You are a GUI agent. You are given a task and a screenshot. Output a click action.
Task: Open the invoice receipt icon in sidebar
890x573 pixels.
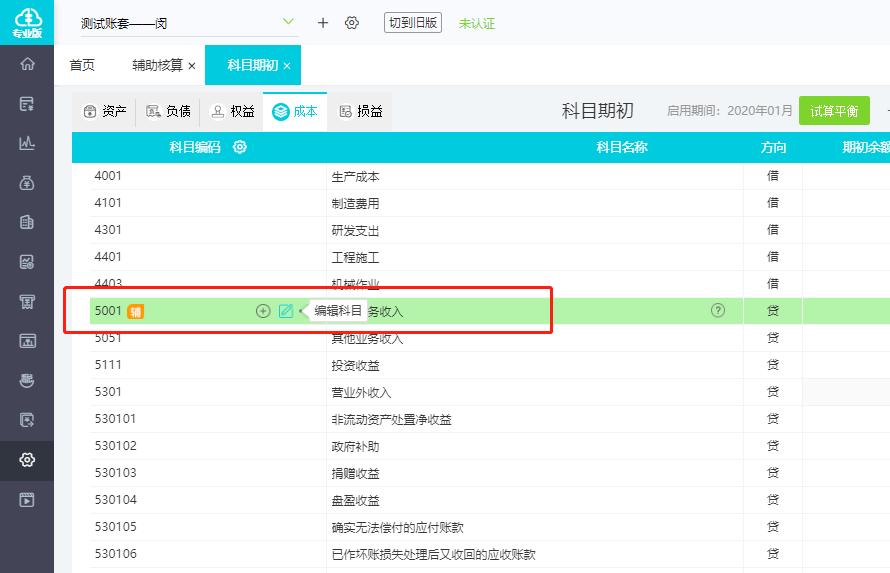[x=27, y=301]
